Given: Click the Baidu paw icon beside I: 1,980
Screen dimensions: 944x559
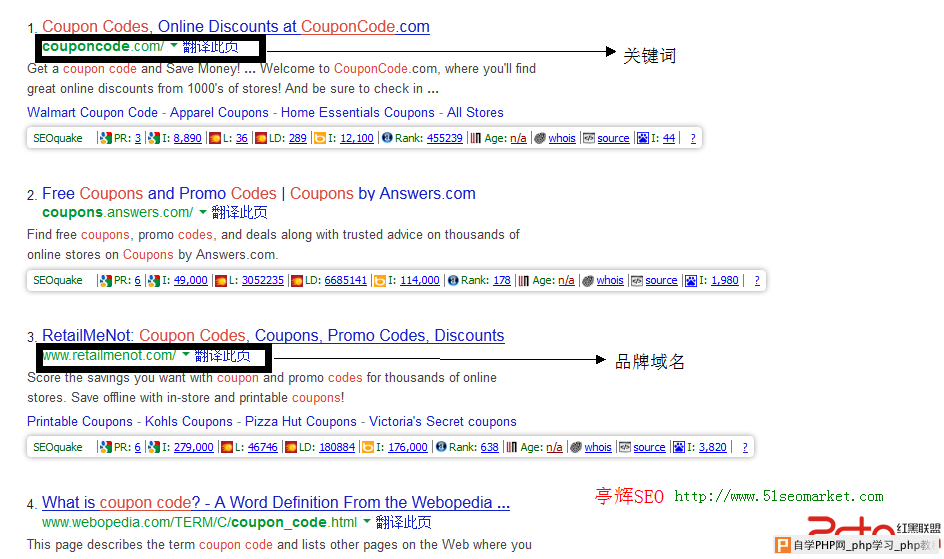Looking at the screenshot, I should [x=691, y=280].
